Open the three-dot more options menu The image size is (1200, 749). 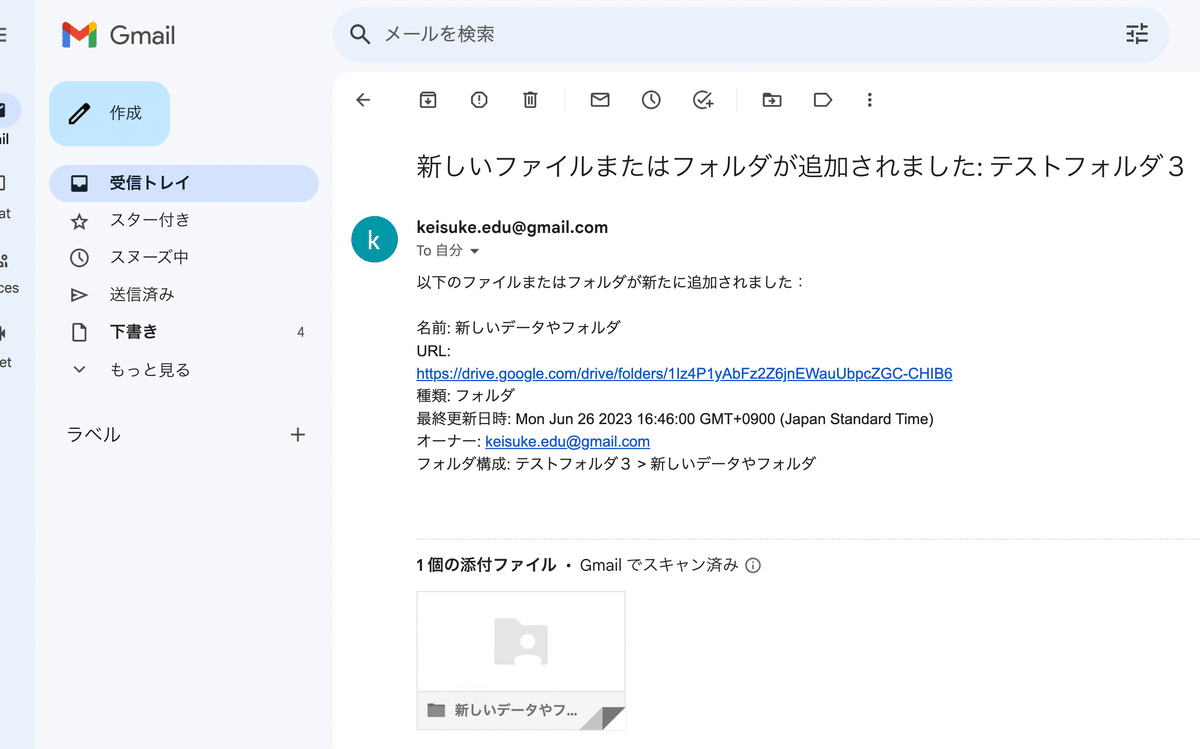tap(870, 100)
